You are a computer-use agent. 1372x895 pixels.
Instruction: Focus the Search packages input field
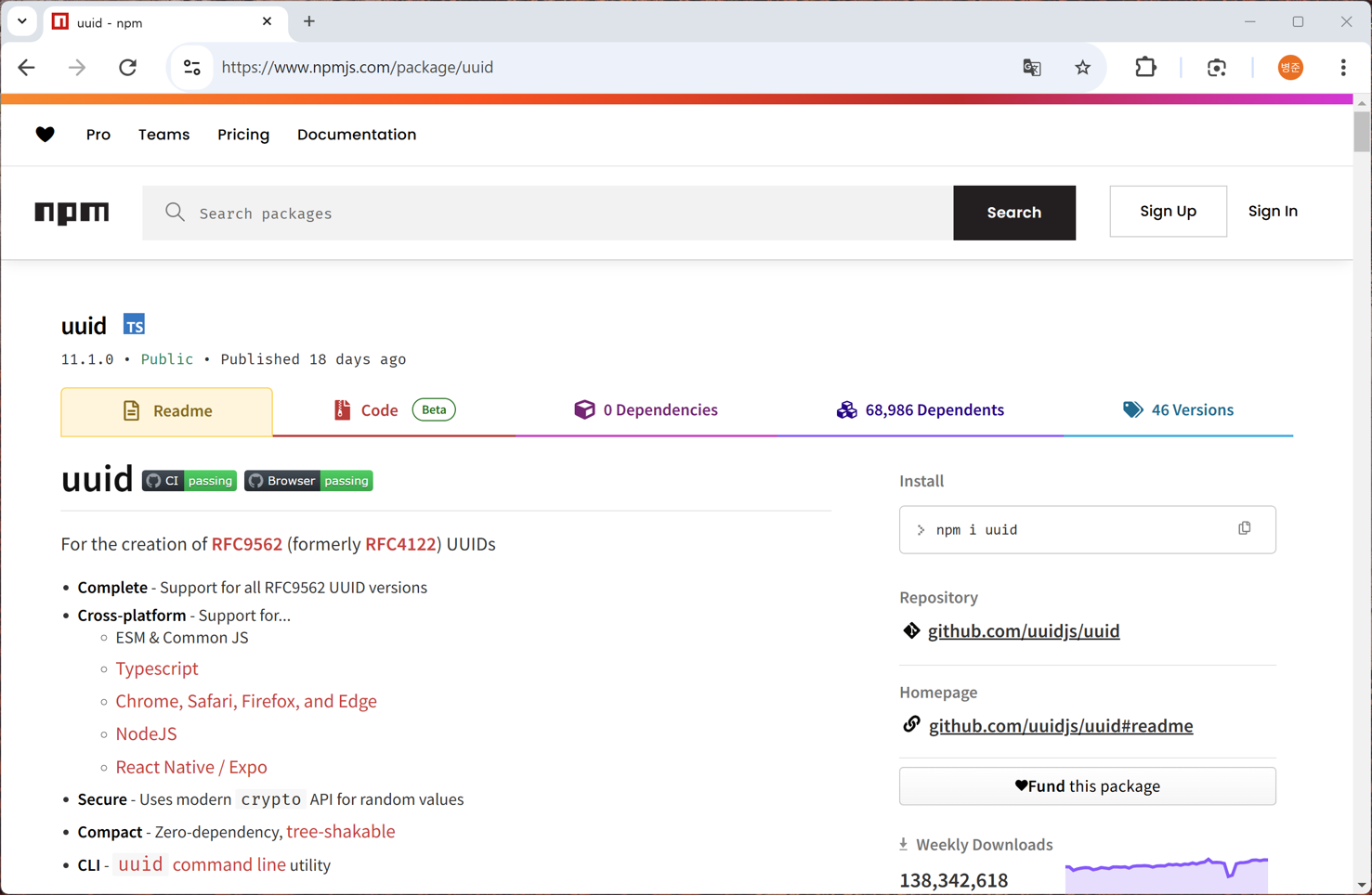[x=548, y=213]
